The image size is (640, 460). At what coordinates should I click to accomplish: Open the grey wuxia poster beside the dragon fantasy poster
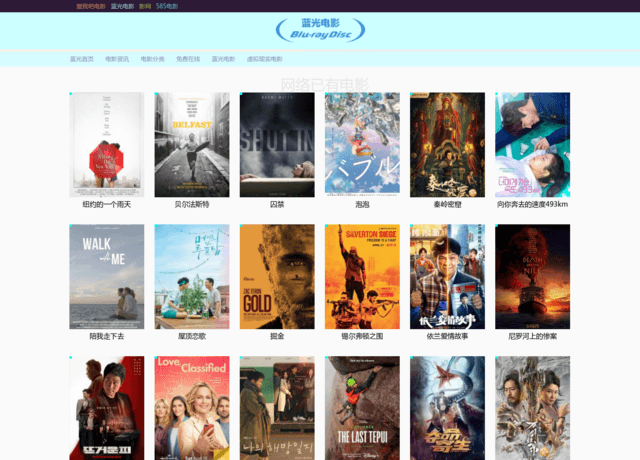(533, 408)
